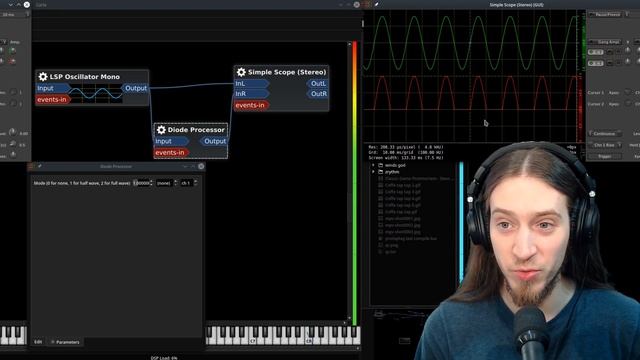This screenshot has width=640, height=360.
Task: Select the Simple Scope OutL port
Action: coord(318,84)
